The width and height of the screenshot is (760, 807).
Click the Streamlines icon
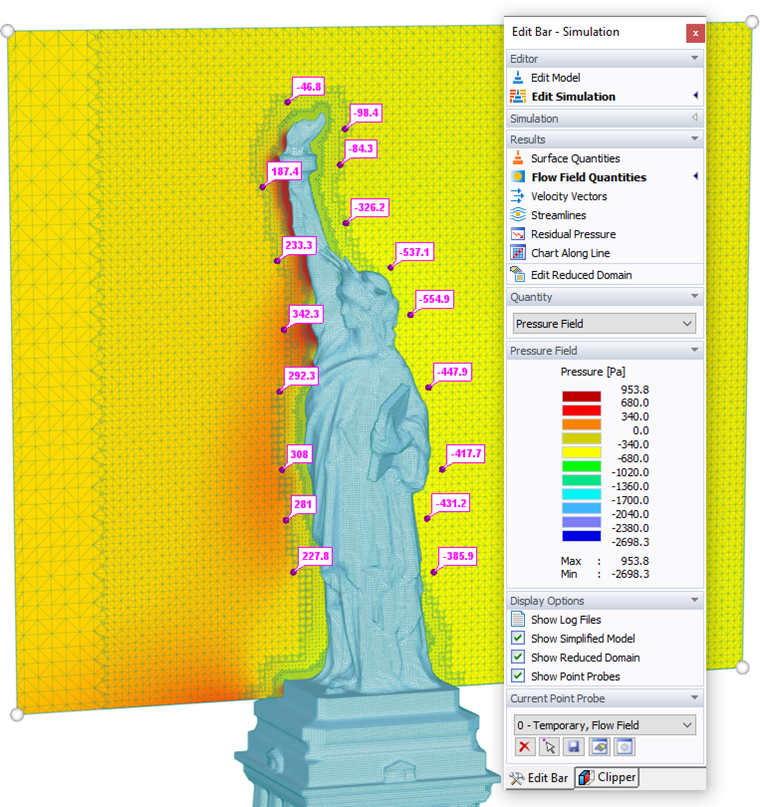pos(518,215)
